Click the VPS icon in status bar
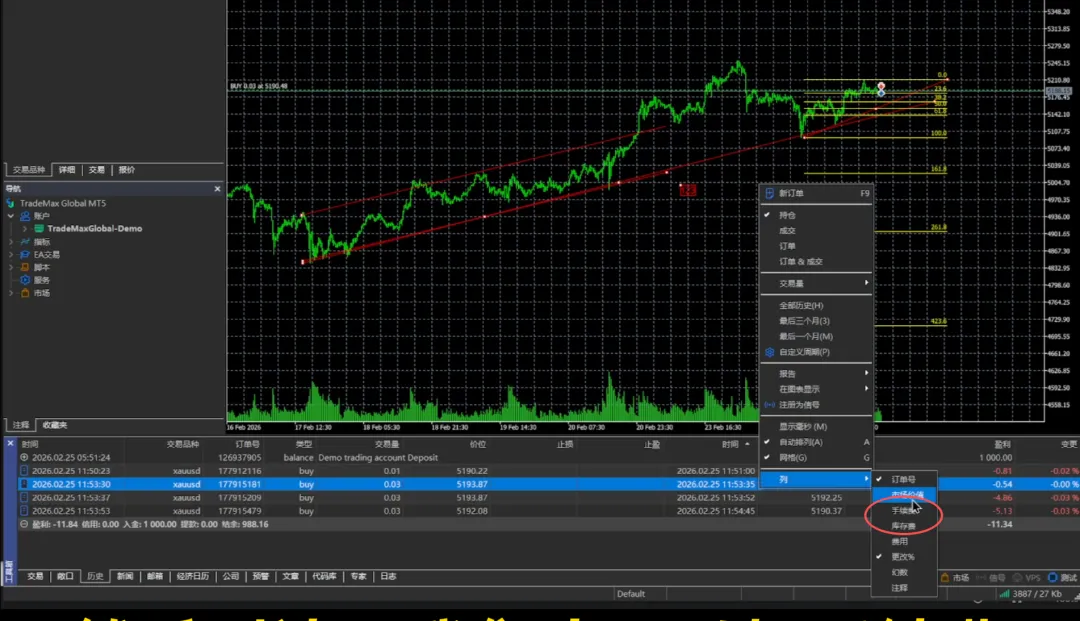Viewport: 1080px width, 621px height. pos(1018,578)
